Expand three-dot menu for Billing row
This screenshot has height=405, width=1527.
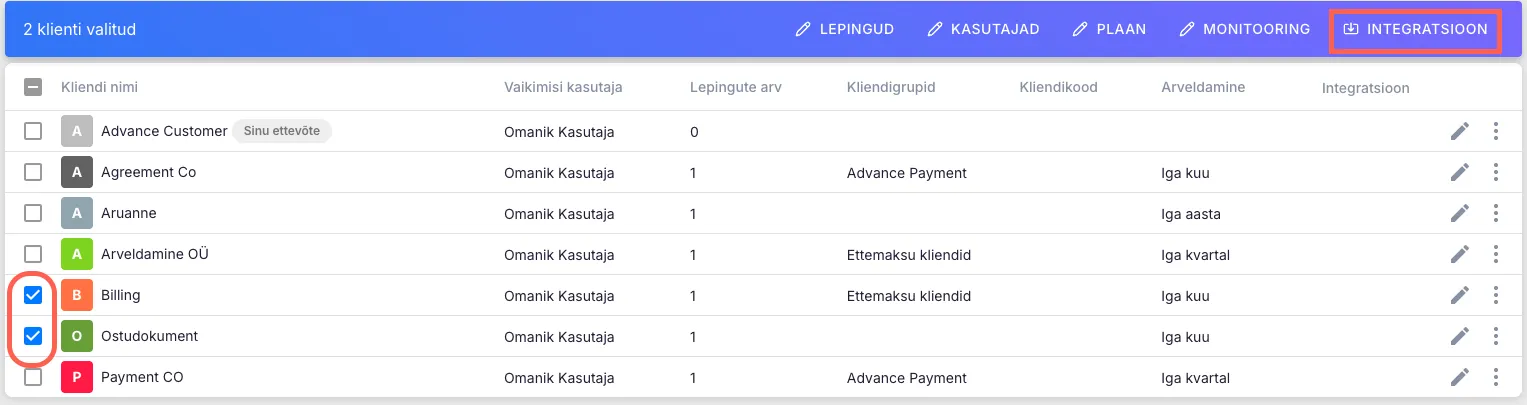[1496, 295]
